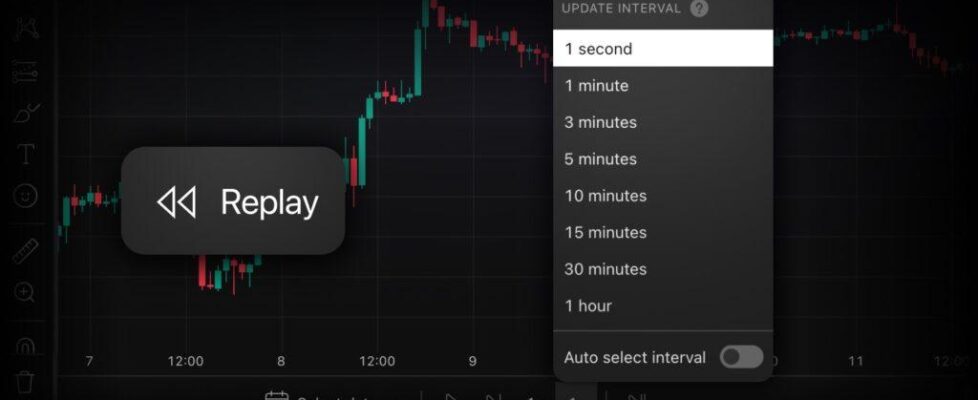Image resolution: width=978 pixels, height=400 pixels.
Task: Select the brush drawing tool
Action: coord(27,113)
